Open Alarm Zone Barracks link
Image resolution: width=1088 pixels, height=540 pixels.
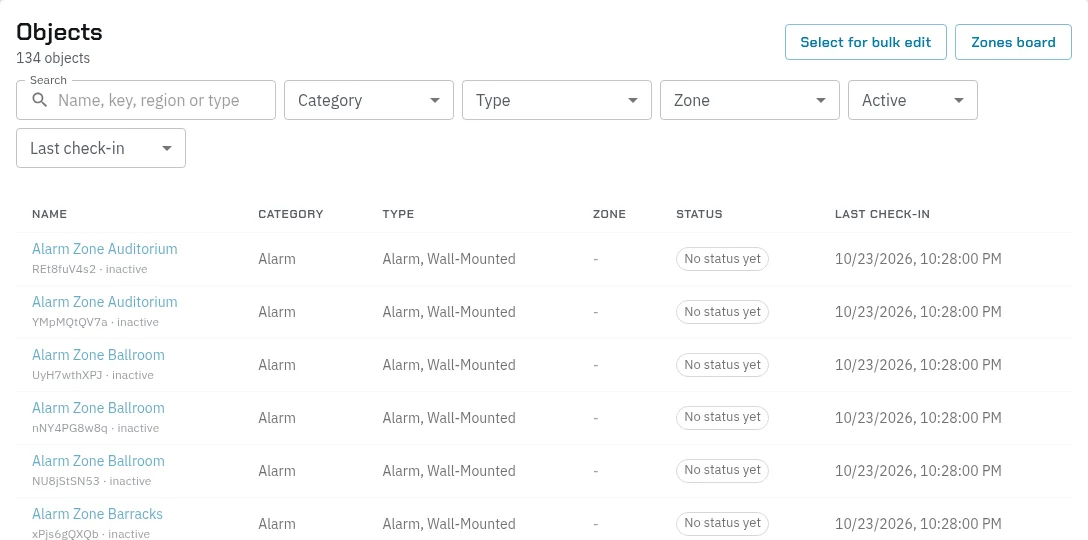97,514
